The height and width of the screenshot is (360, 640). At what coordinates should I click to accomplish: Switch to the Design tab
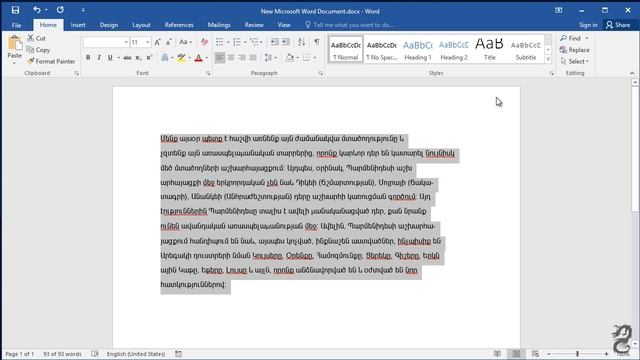coord(109,25)
